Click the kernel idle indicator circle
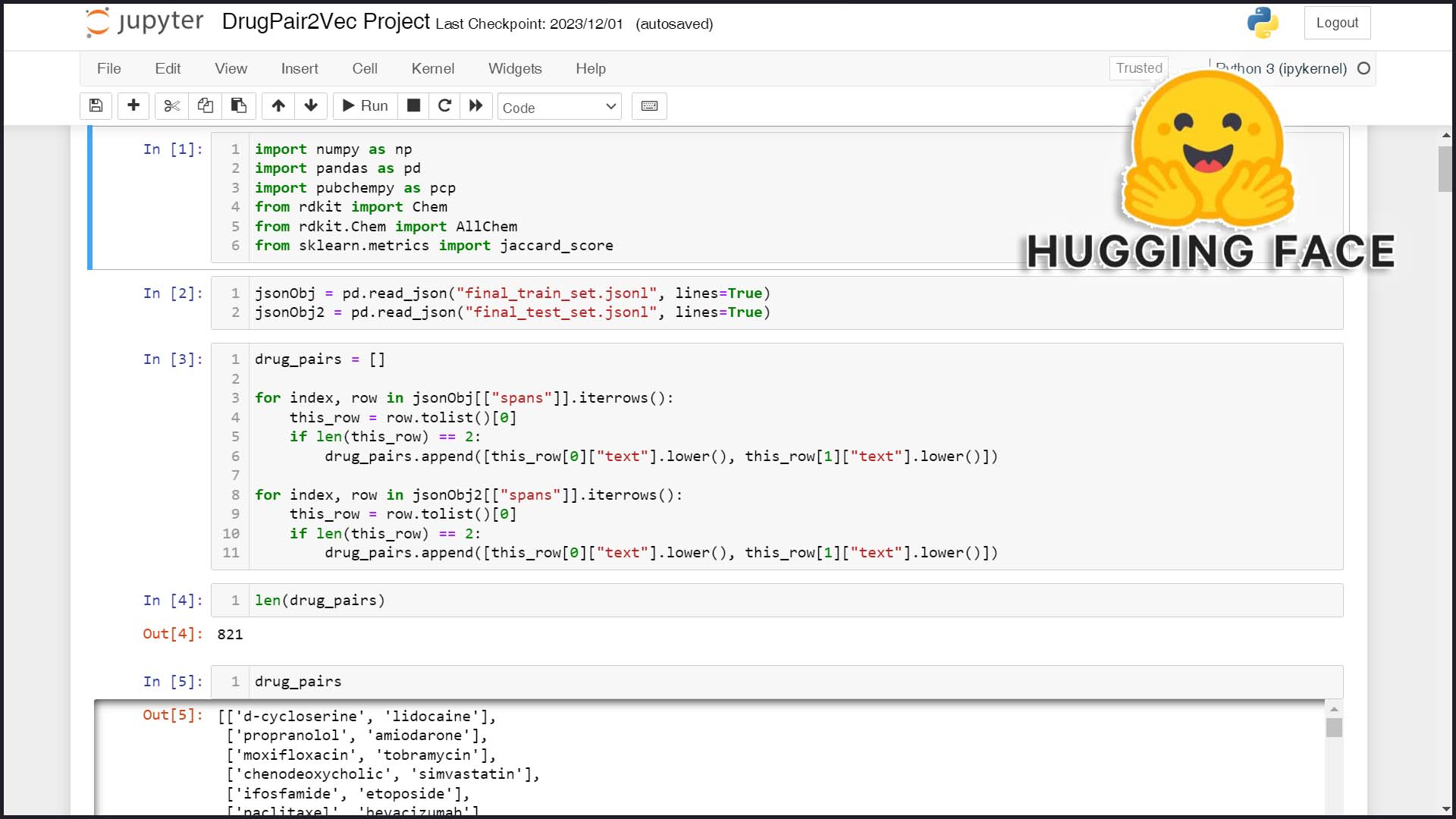Screen dimensions: 1456x819 (x=1363, y=68)
